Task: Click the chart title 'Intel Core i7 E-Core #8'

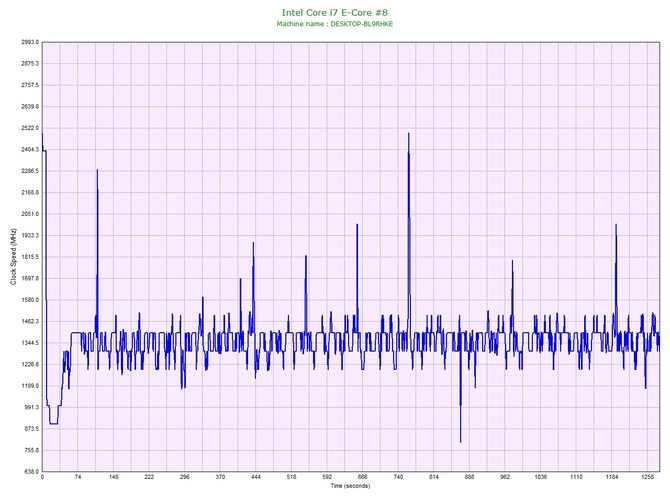Action: click(x=335, y=13)
